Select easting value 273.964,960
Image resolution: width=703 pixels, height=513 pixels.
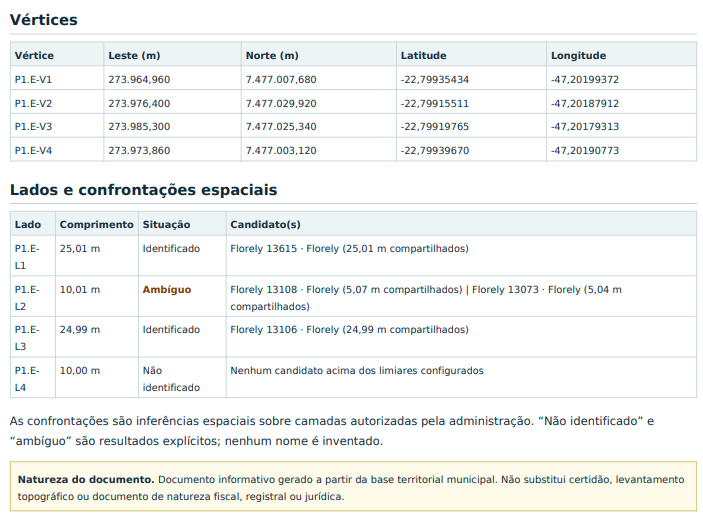pyautogui.click(x=139, y=79)
